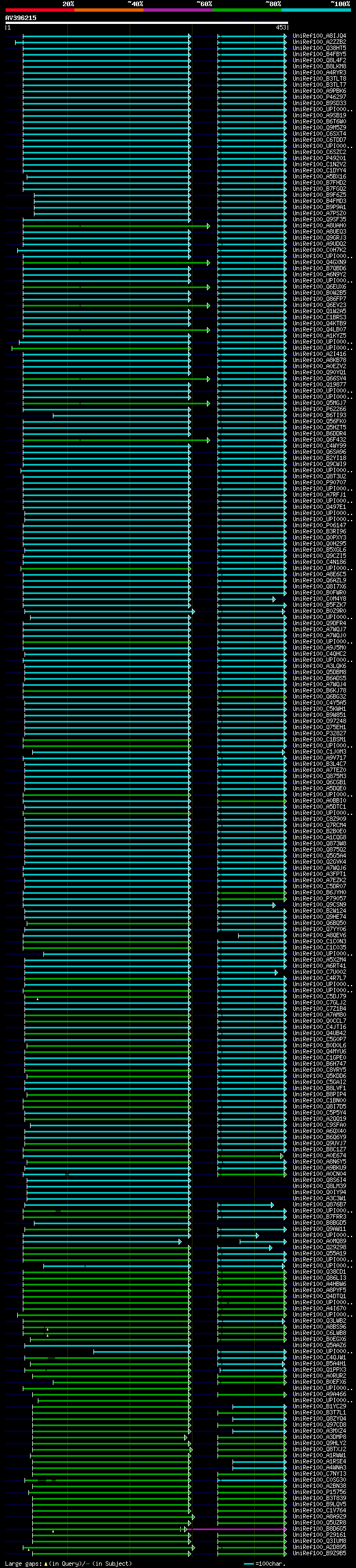Select hit label UniRef100_C6SXT4
Screen dimensions: 356x1568
[x=319, y=134]
